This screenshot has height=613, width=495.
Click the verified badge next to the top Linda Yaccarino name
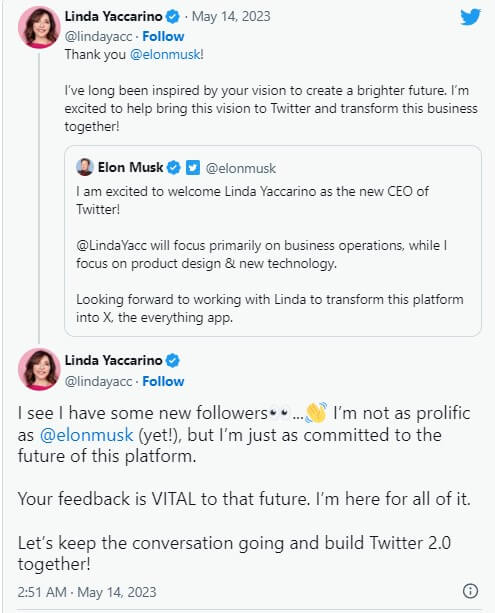pos(173,17)
